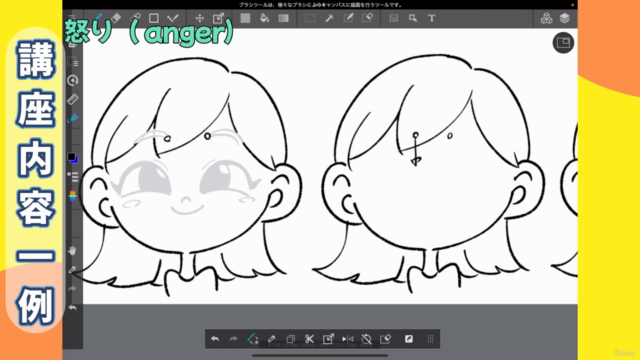The image size is (640, 360).
Task: Select the Hand pan tool
Action: click(73, 251)
